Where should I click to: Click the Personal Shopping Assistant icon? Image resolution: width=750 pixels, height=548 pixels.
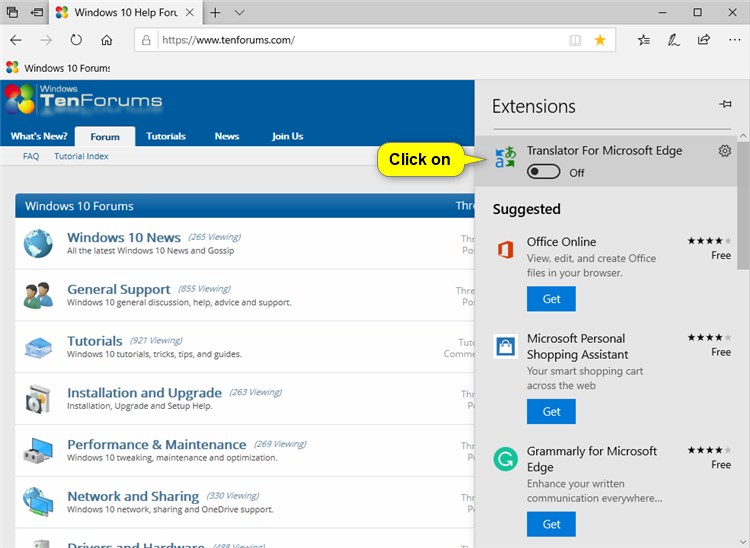506,346
